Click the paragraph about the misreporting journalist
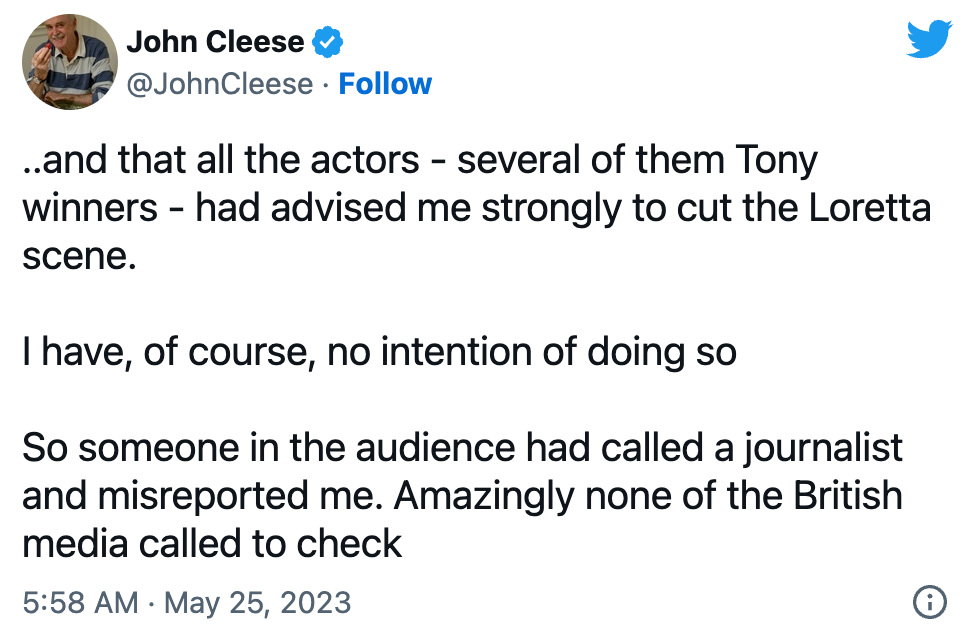Viewport: 970px width, 638px height. (x=463, y=496)
